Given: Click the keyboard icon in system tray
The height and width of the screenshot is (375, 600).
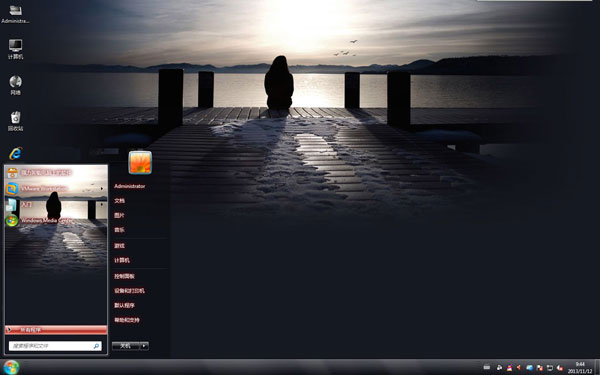Looking at the screenshot, I should 487,367.
